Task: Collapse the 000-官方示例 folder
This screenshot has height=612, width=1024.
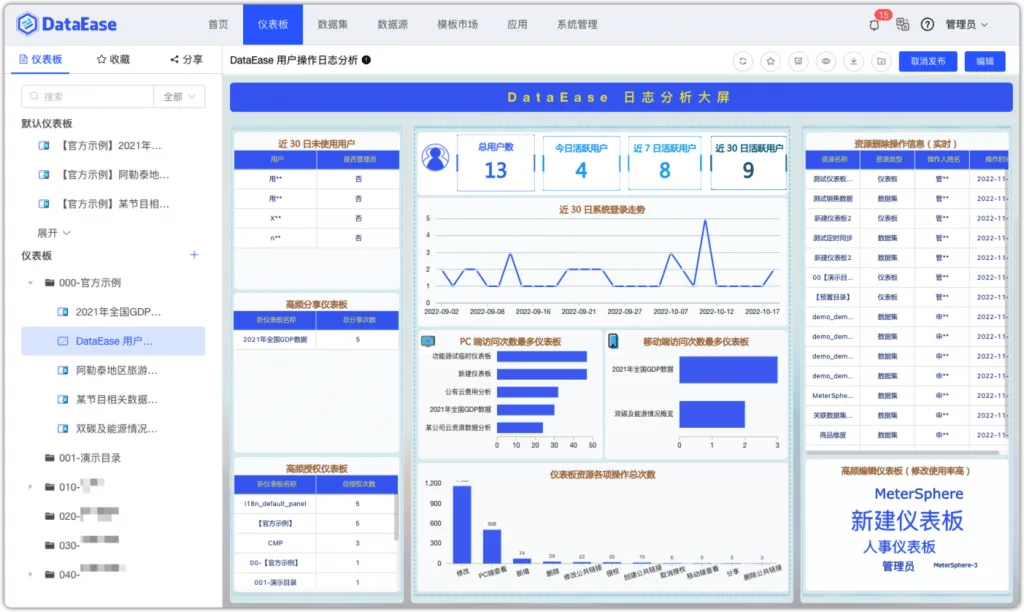Action: (31, 283)
